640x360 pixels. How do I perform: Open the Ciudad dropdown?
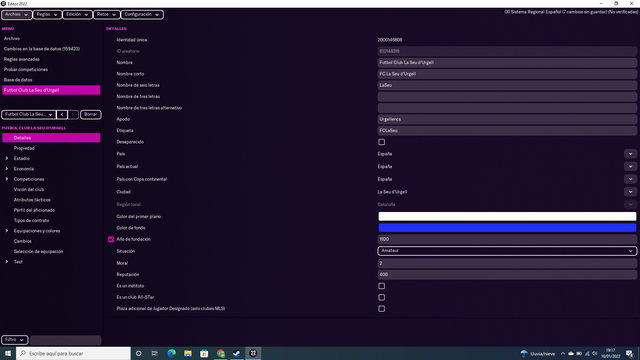(x=630, y=192)
